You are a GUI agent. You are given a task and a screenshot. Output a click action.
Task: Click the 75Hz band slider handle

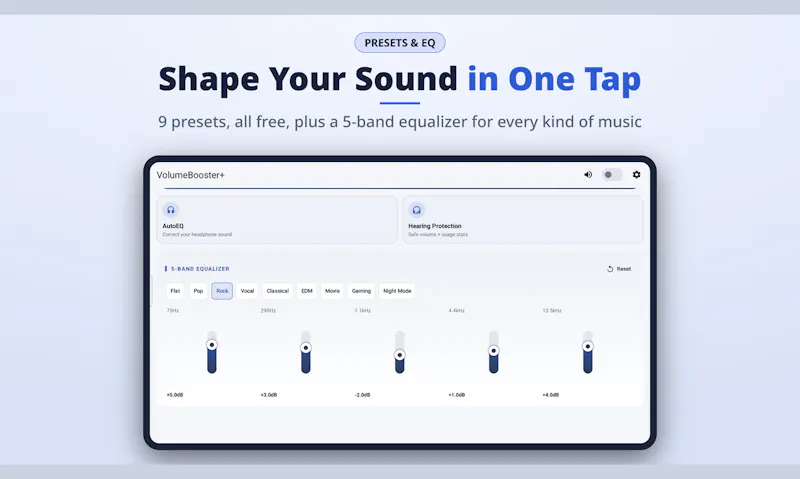pos(212,345)
